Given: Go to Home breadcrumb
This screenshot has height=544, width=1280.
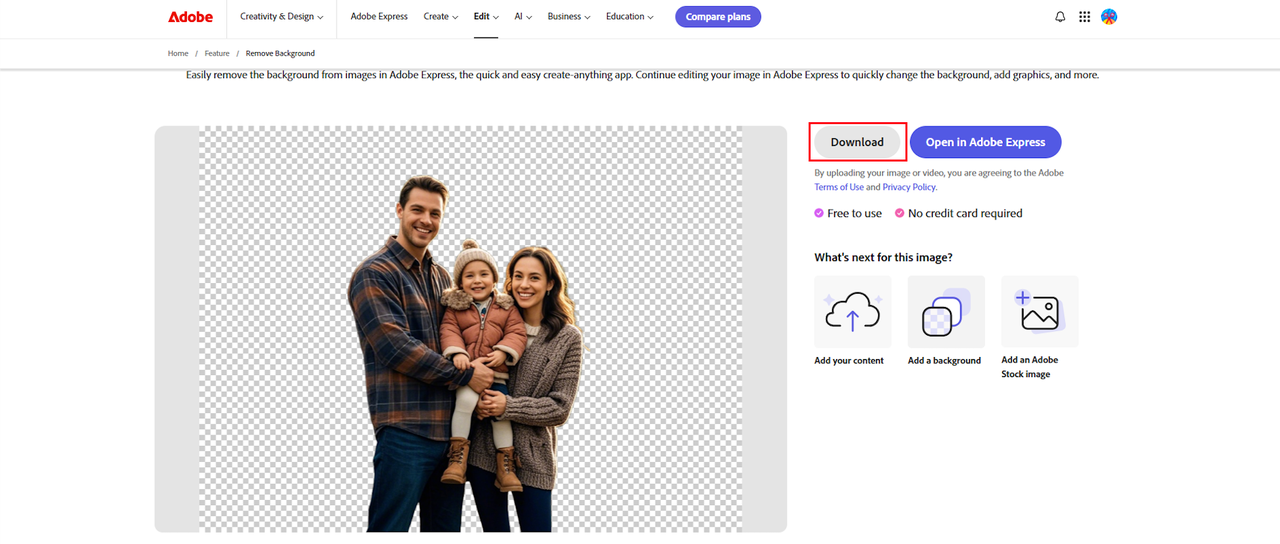Looking at the screenshot, I should tap(178, 53).
